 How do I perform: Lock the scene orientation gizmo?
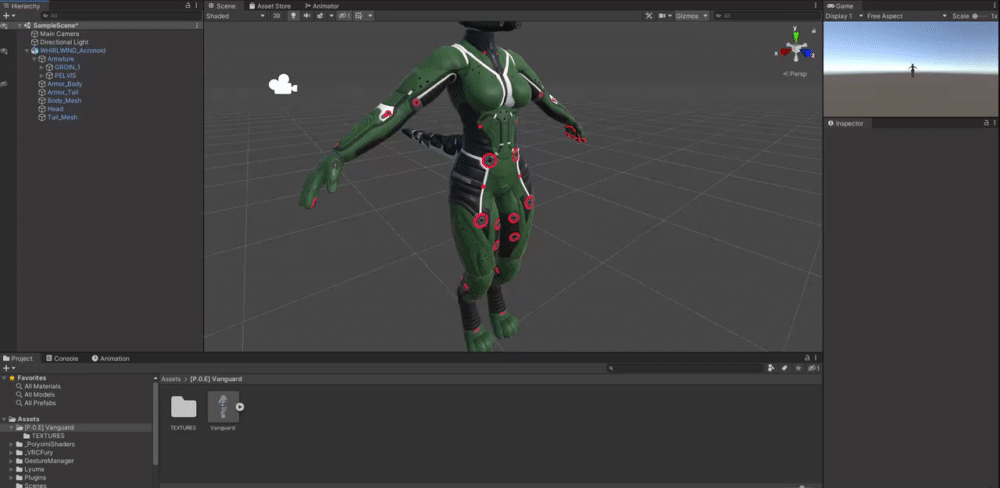tap(814, 30)
